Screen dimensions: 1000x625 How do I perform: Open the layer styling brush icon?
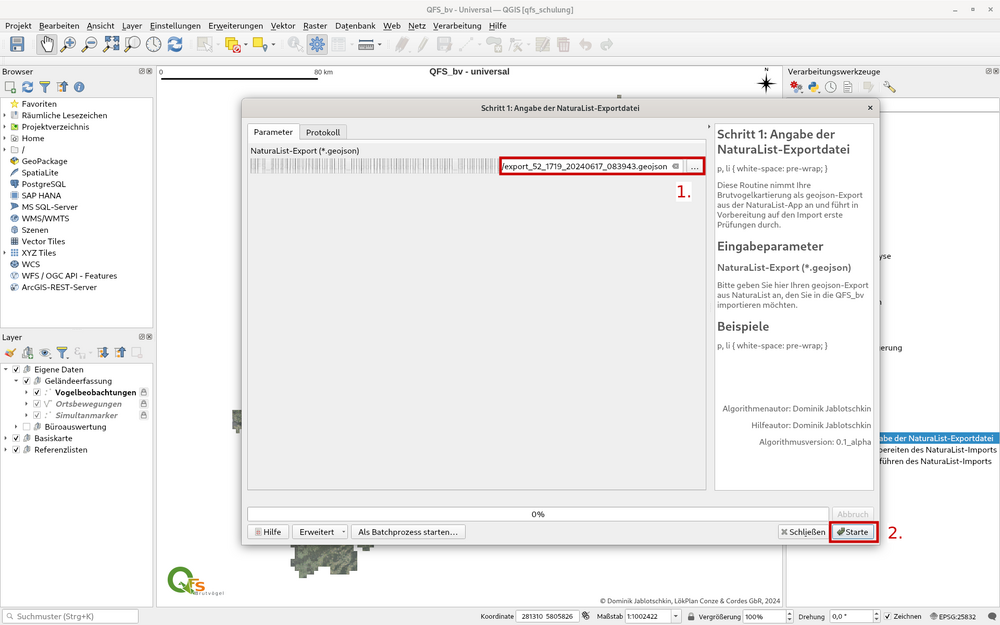pyautogui.click(x=10, y=353)
